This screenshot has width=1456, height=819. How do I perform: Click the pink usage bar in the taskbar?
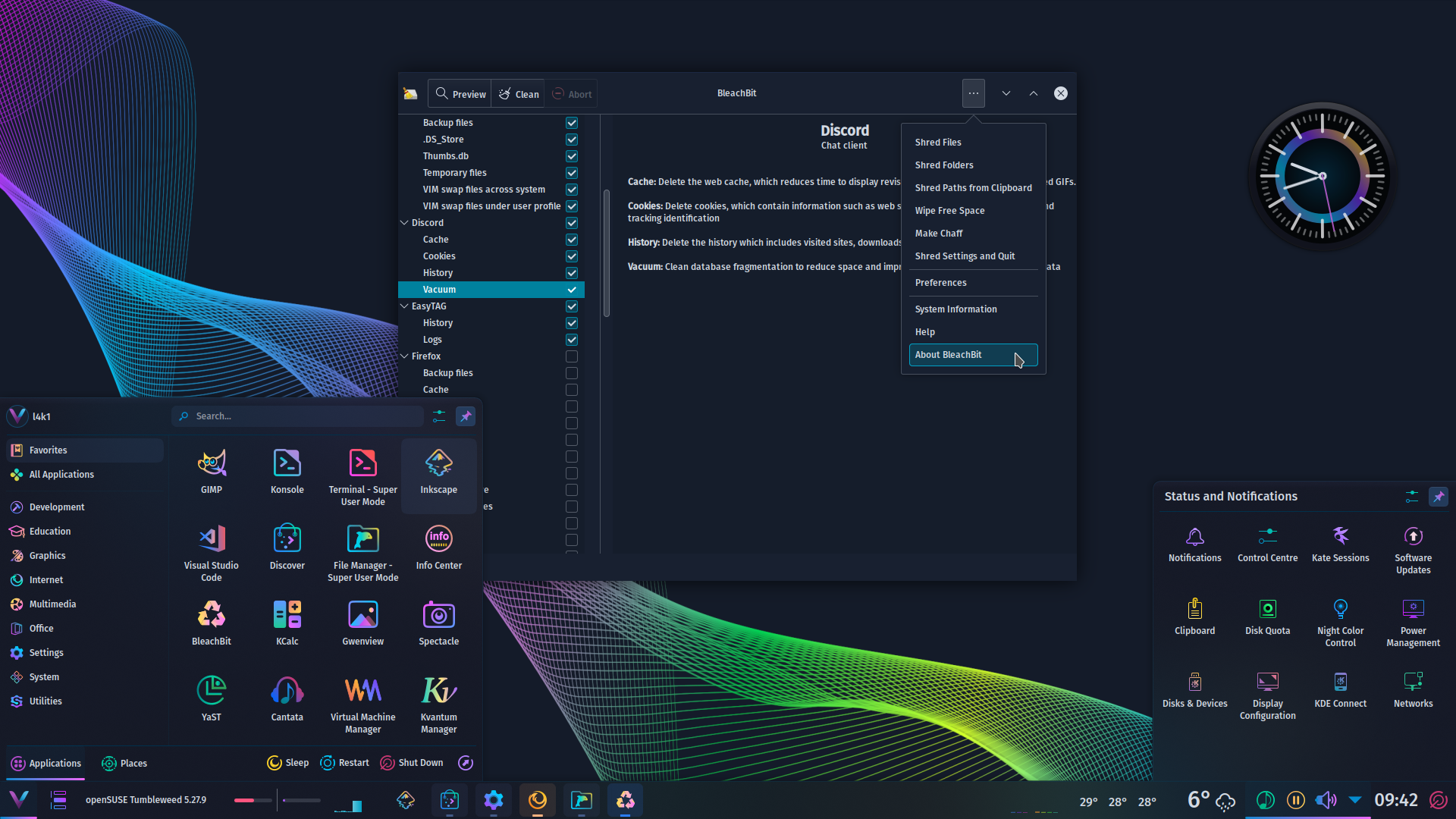tap(253, 800)
